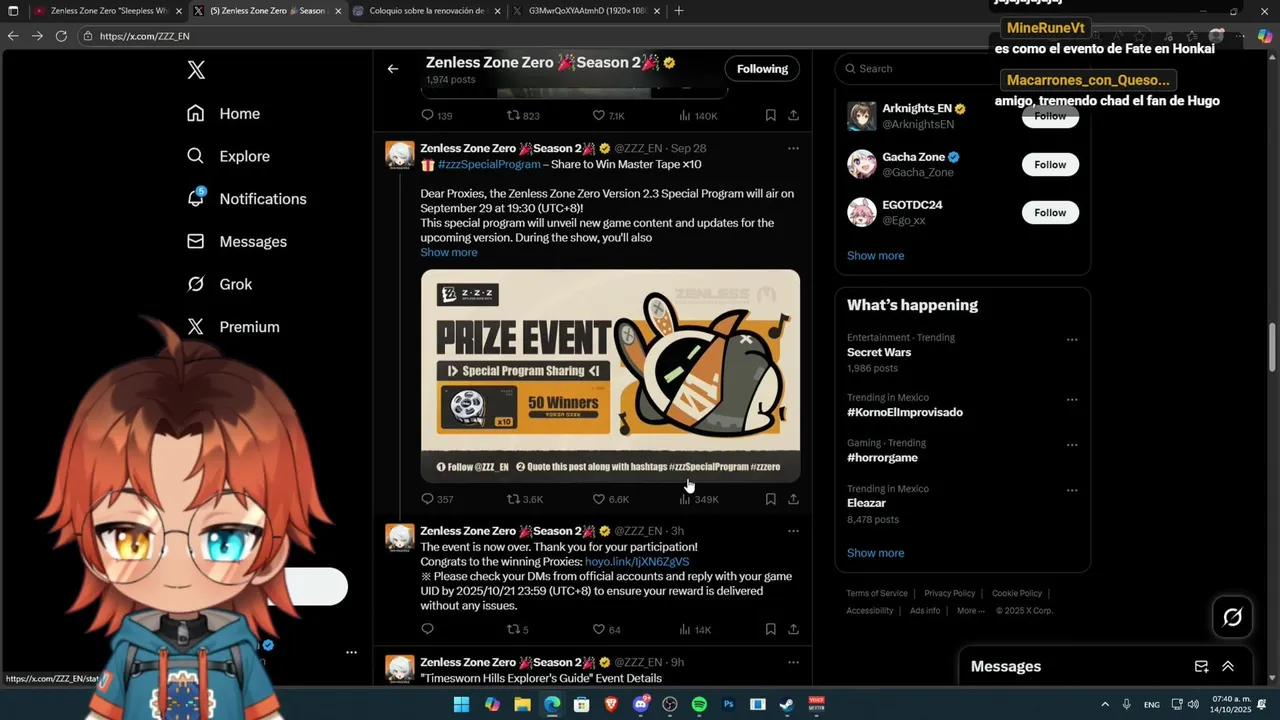The image size is (1280, 720).
Task: Open Spotify from the taskbar
Action: tap(699, 705)
